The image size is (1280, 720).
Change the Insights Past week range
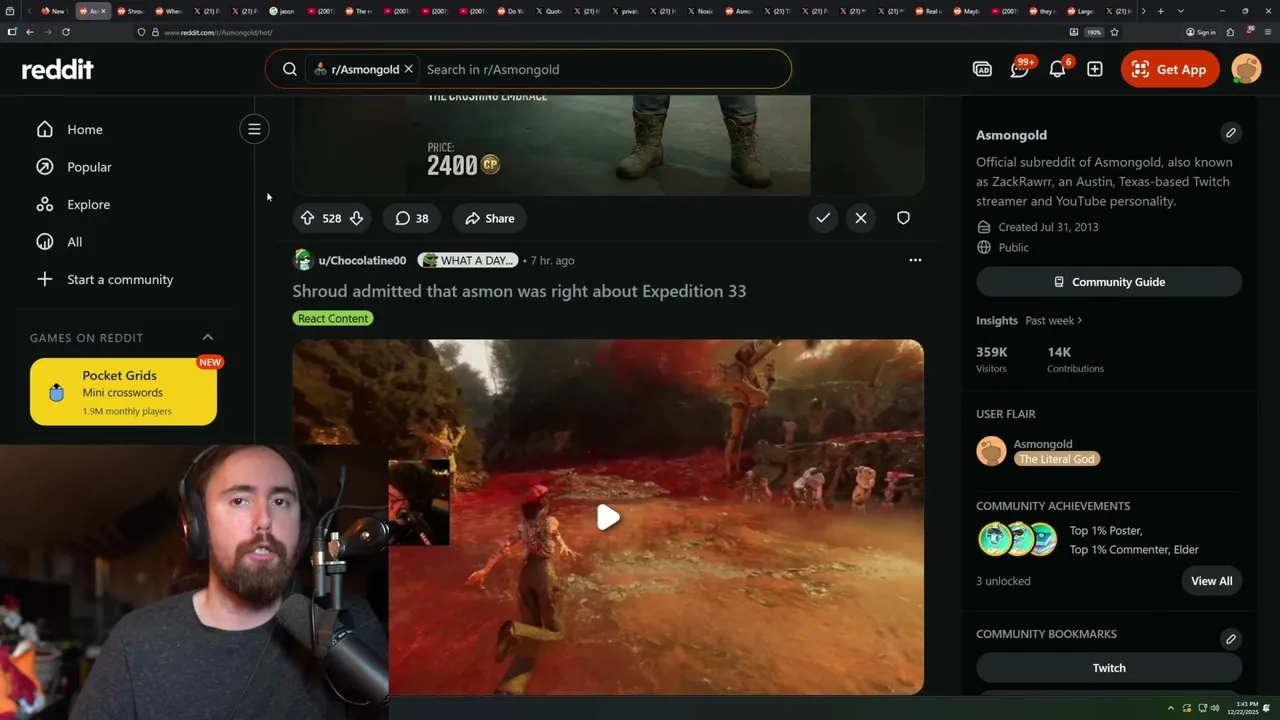point(1054,320)
